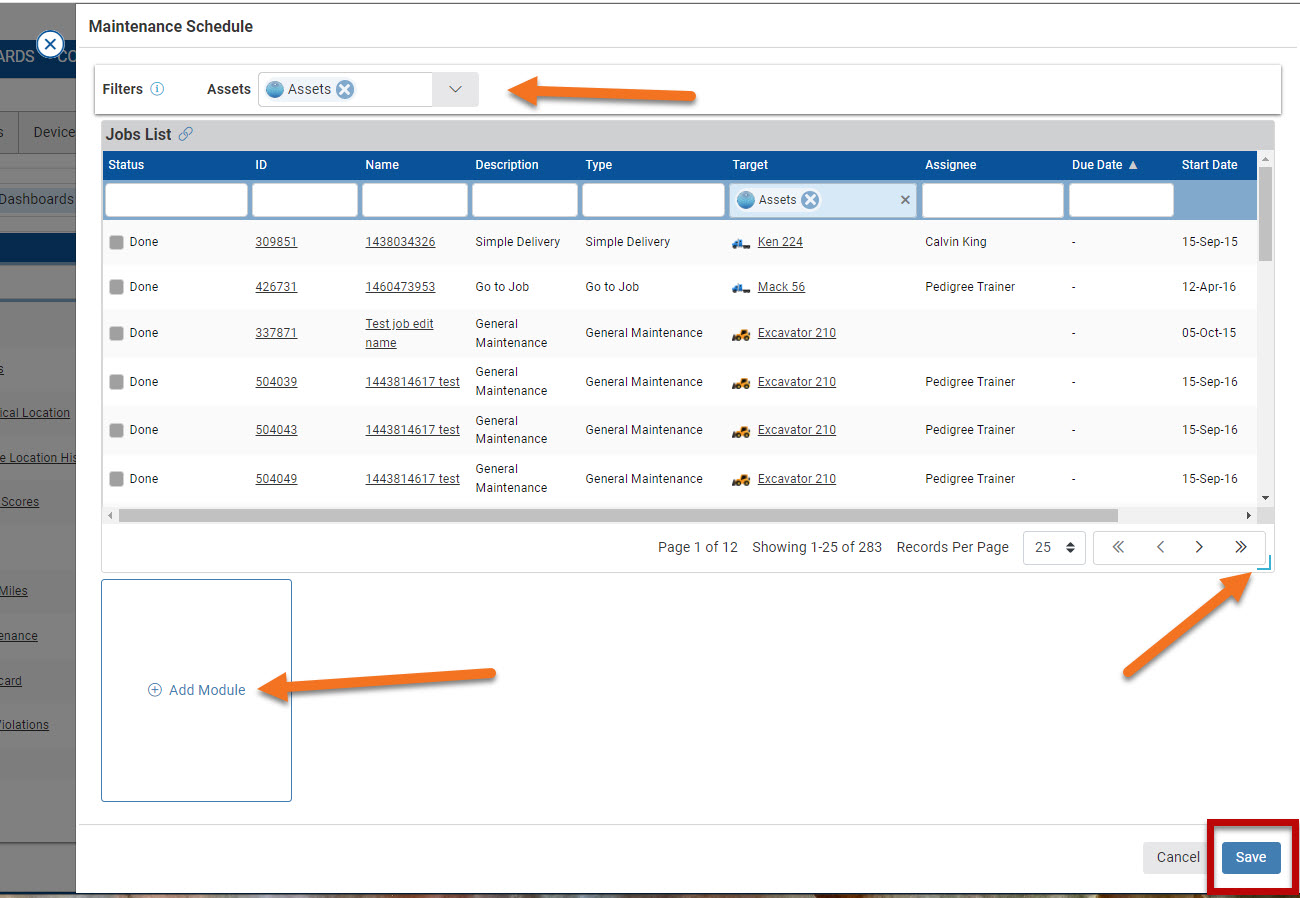Expand the Assets filter dropdown
Screen dimensions: 1300x898
coord(455,89)
